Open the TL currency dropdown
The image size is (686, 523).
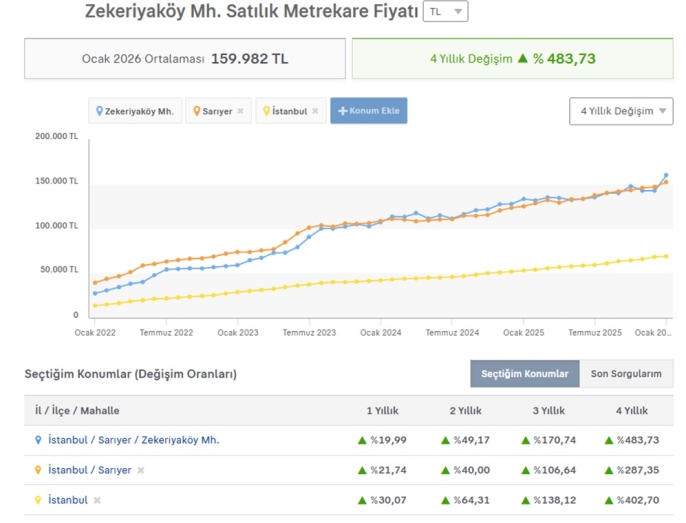click(445, 11)
